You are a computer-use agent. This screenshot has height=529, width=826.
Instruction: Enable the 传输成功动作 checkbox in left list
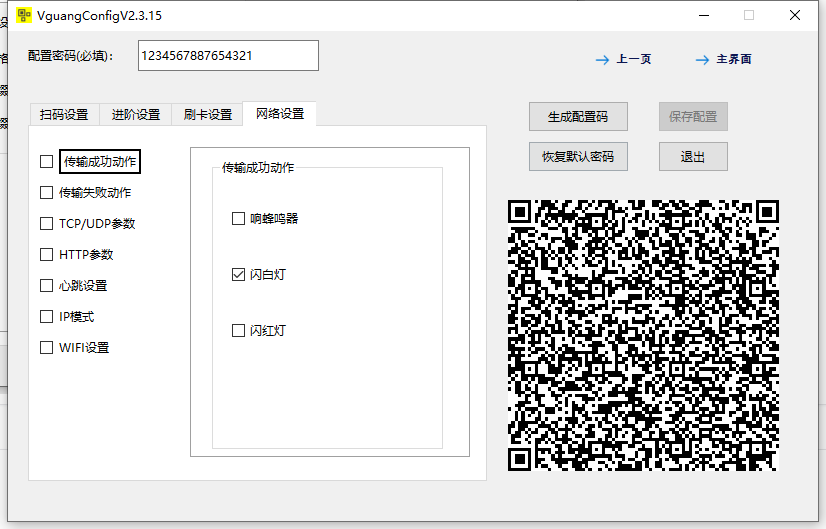pos(46,162)
